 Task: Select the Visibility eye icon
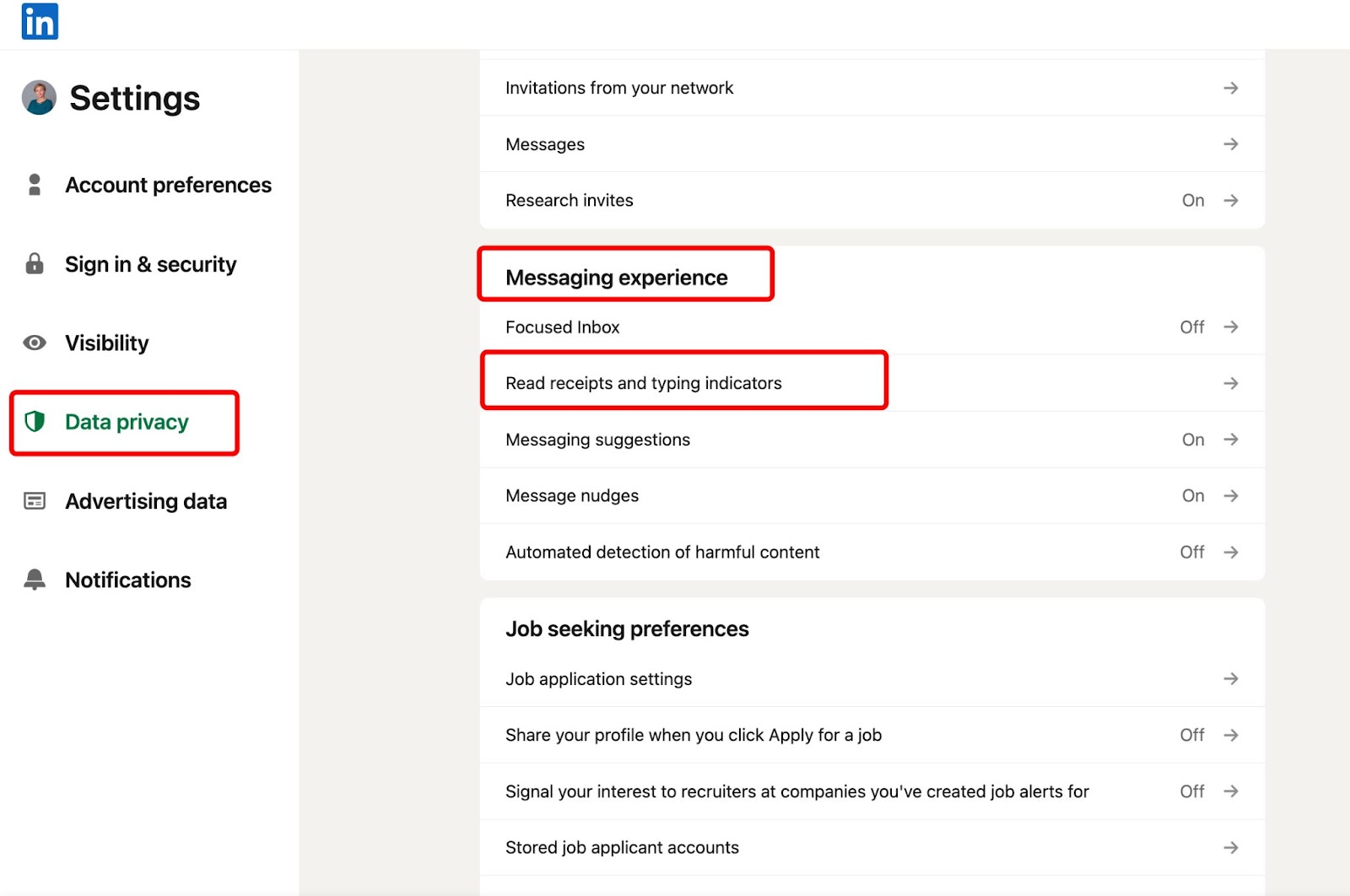coord(34,343)
